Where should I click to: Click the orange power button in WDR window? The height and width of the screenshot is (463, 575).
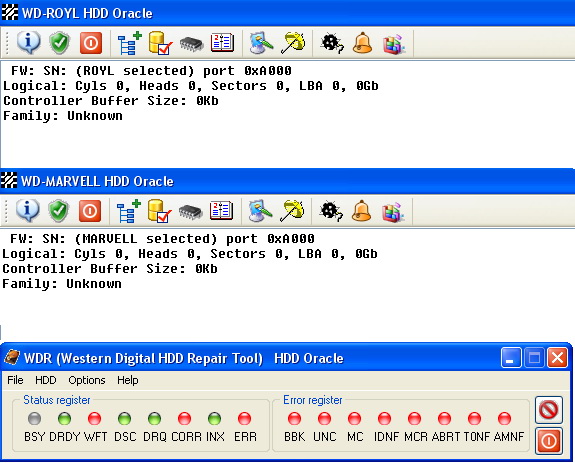(x=549, y=441)
